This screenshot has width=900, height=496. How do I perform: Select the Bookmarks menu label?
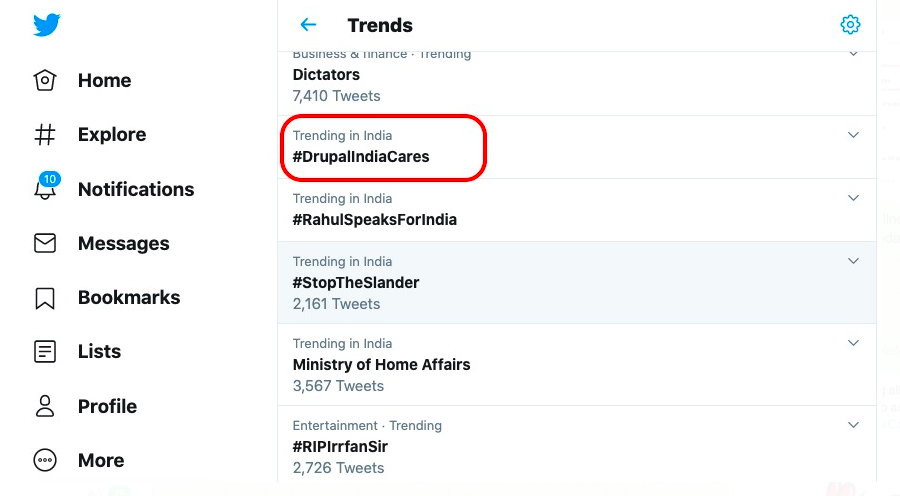click(x=129, y=298)
